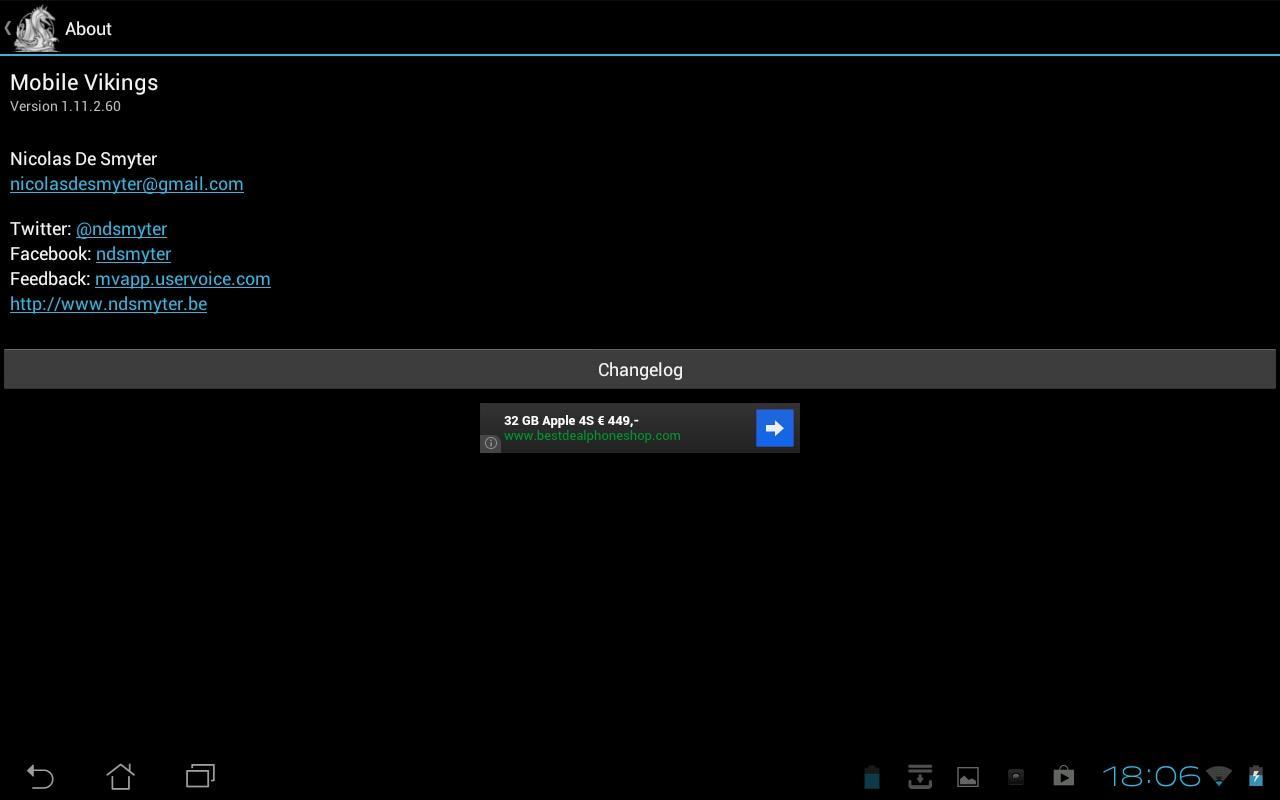Open the blue battery widget notification icon
1280x800 pixels.
pyautogui.click(x=871, y=777)
